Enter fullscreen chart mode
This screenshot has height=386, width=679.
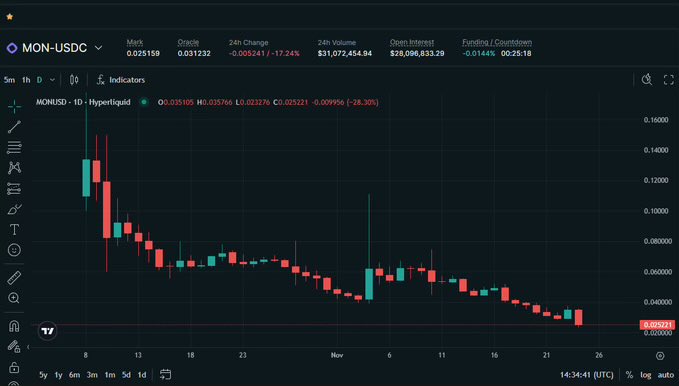tap(669, 80)
